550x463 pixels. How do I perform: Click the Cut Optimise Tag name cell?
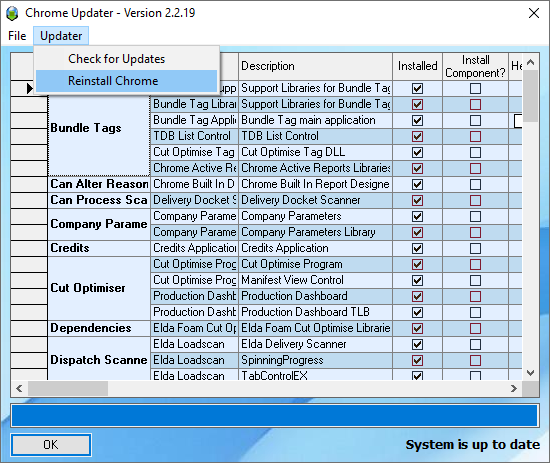194,152
